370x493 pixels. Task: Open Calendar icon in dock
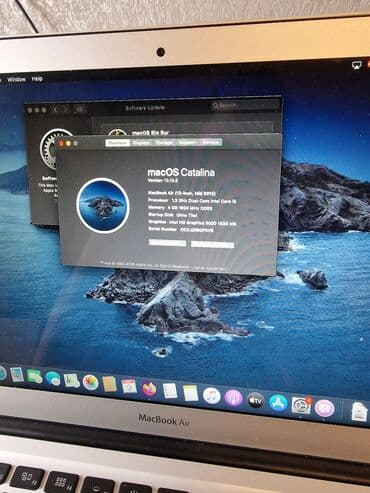(x=129, y=386)
